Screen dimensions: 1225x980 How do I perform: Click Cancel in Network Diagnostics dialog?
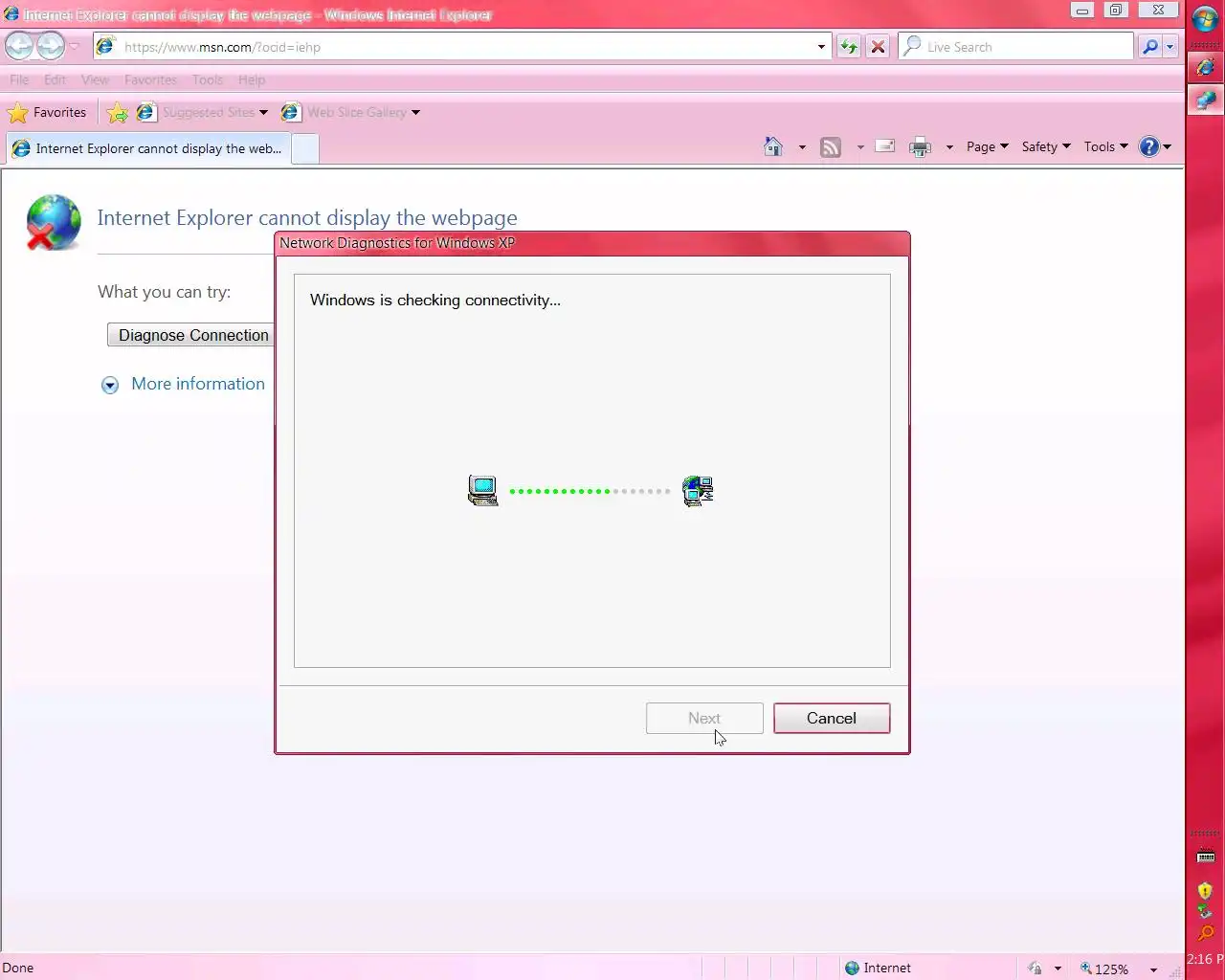pyautogui.click(x=831, y=718)
